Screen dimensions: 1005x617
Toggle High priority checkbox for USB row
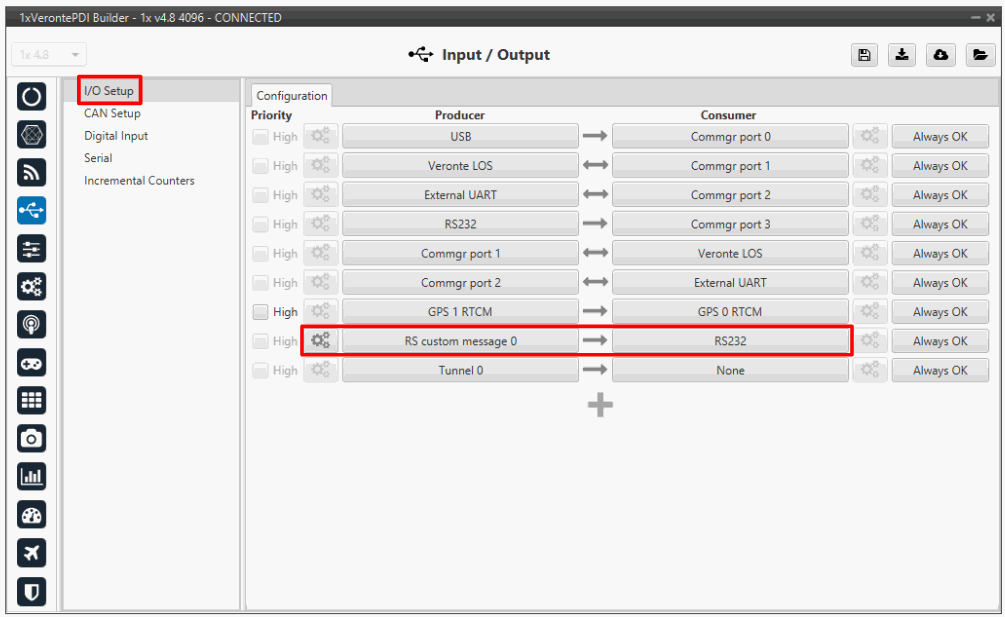click(260, 137)
